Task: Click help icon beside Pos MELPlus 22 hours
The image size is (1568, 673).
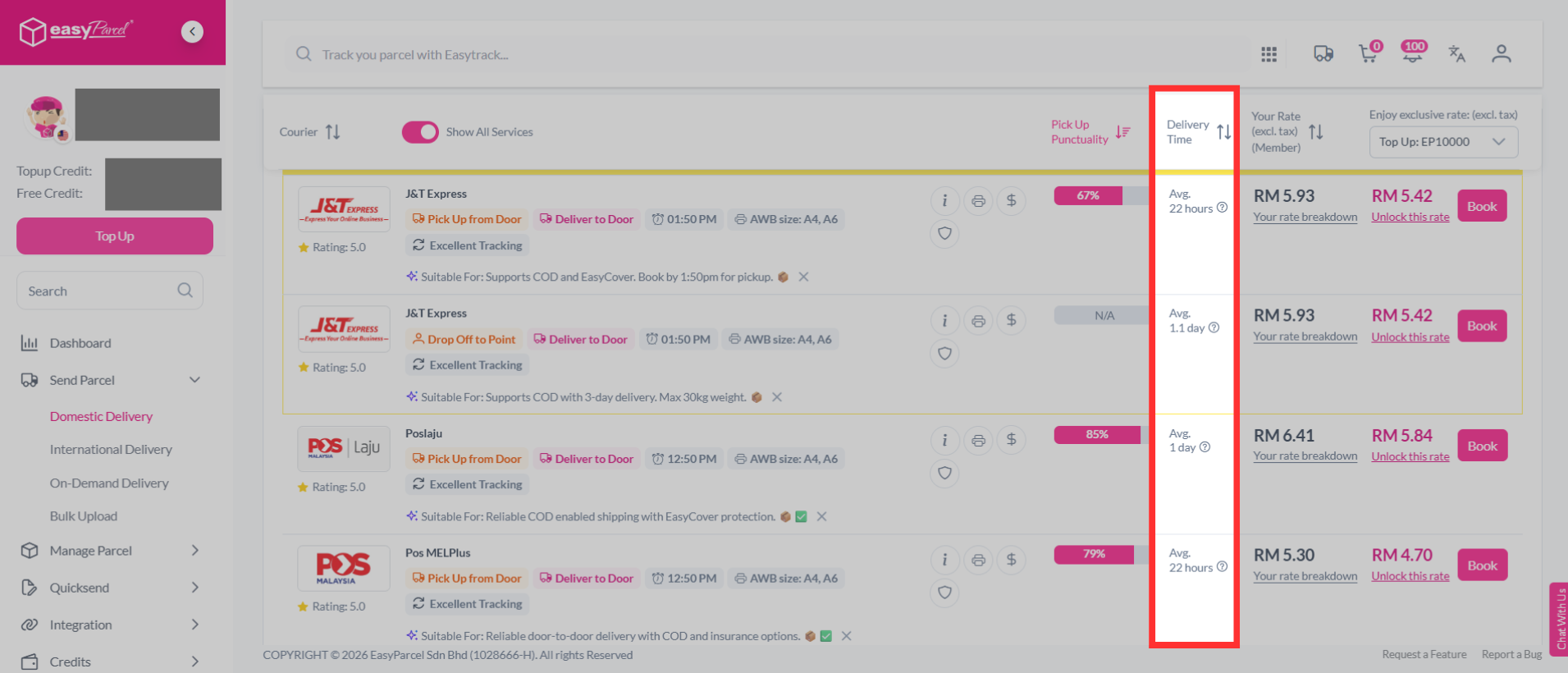Action: pos(1222,567)
